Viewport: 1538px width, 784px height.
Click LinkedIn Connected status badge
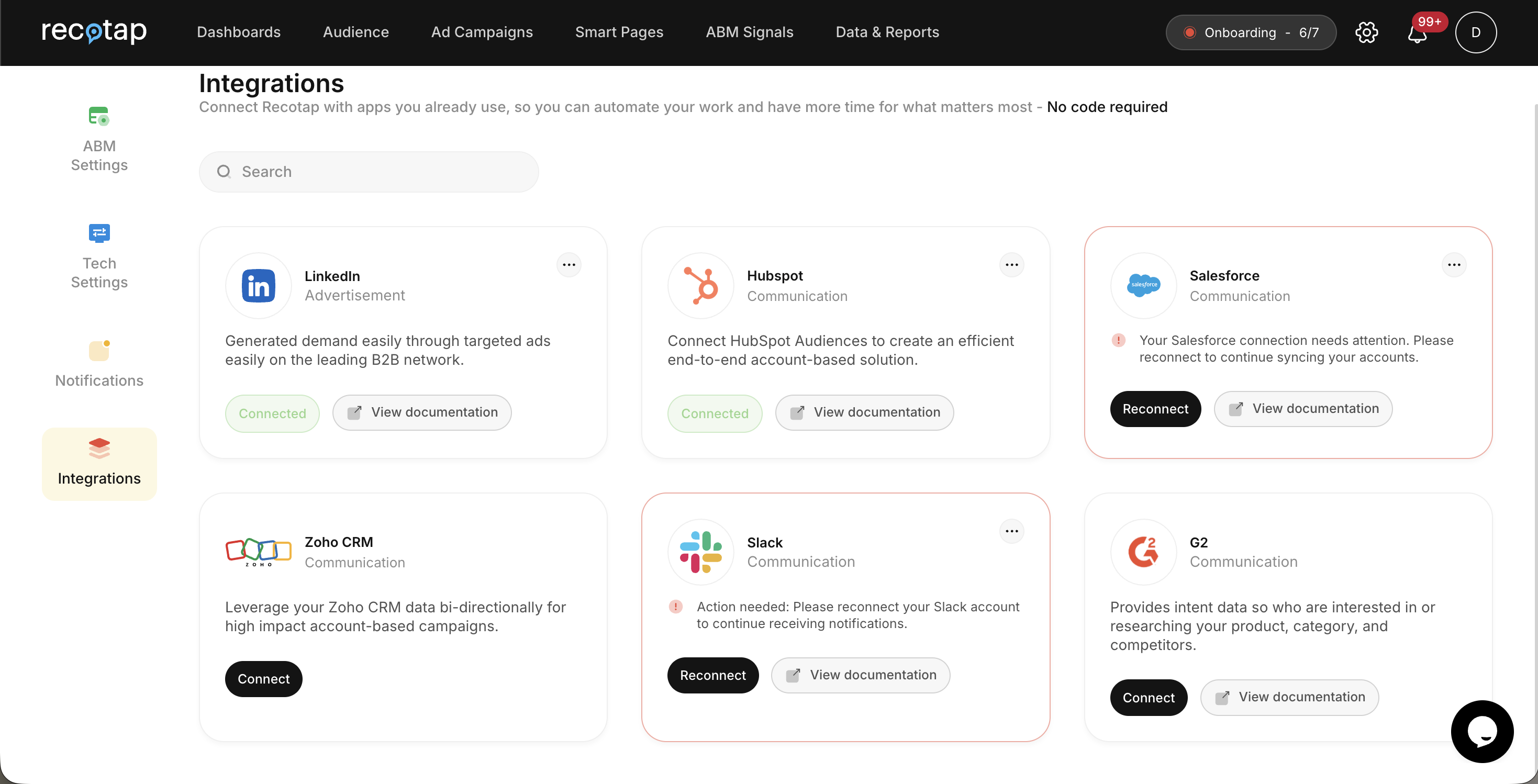pos(272,413)
